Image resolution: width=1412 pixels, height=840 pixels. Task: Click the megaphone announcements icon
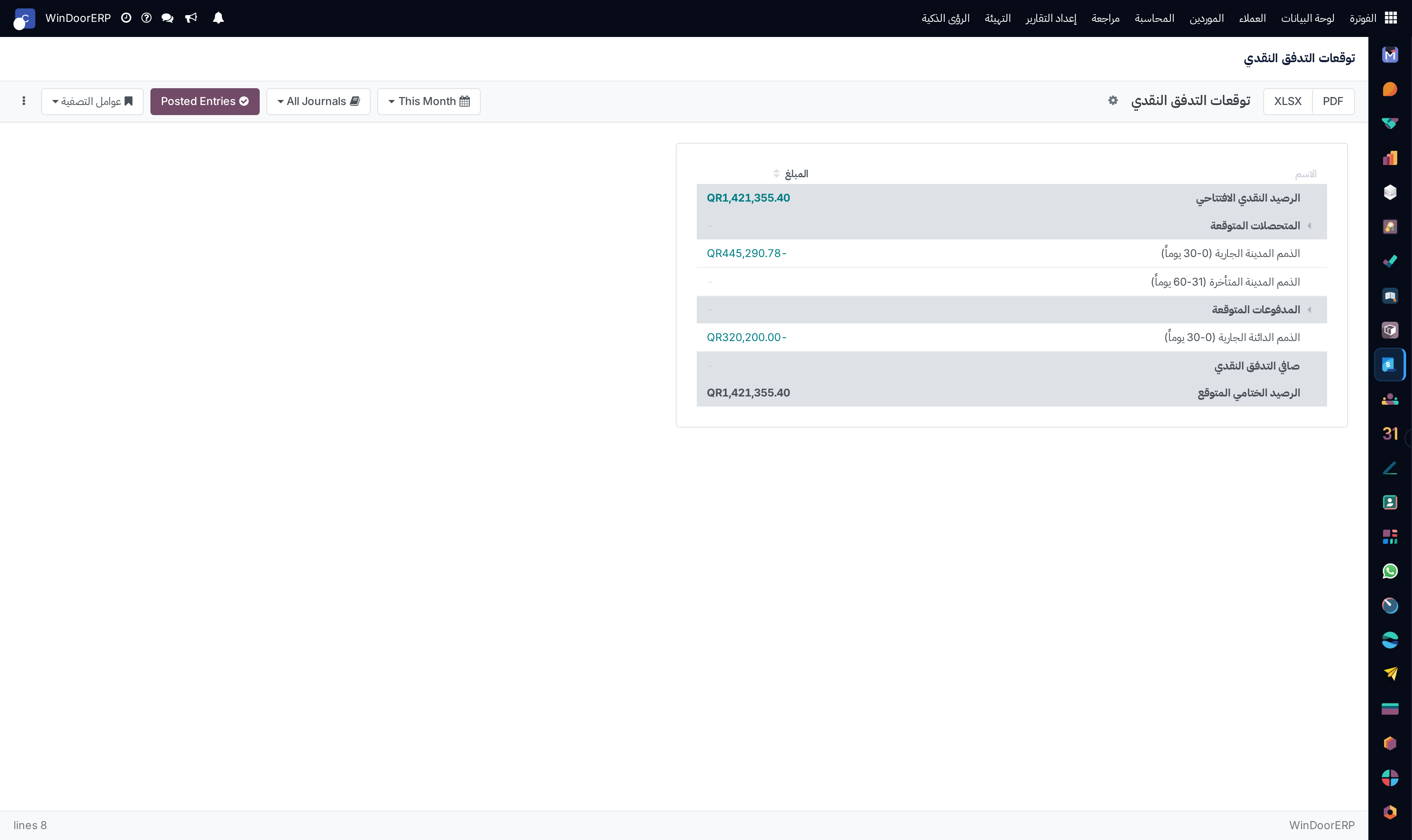point(192,18)
